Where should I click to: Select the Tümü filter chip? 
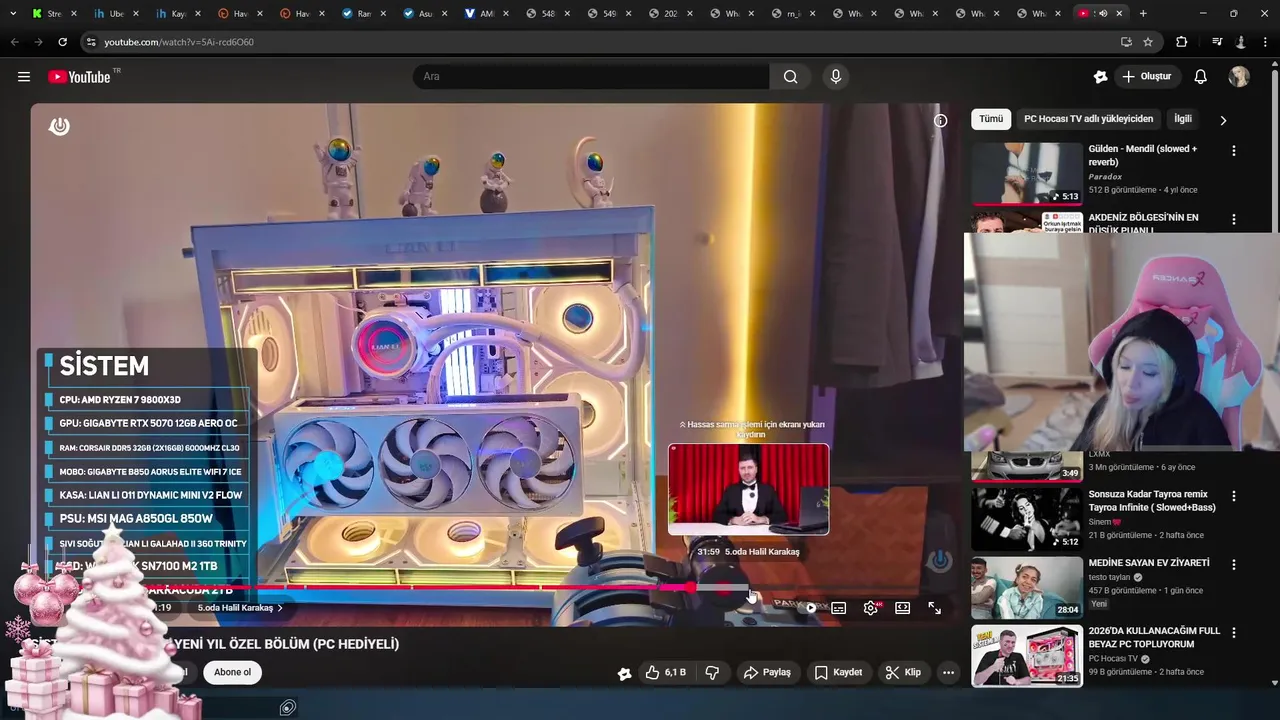(991, 119)
